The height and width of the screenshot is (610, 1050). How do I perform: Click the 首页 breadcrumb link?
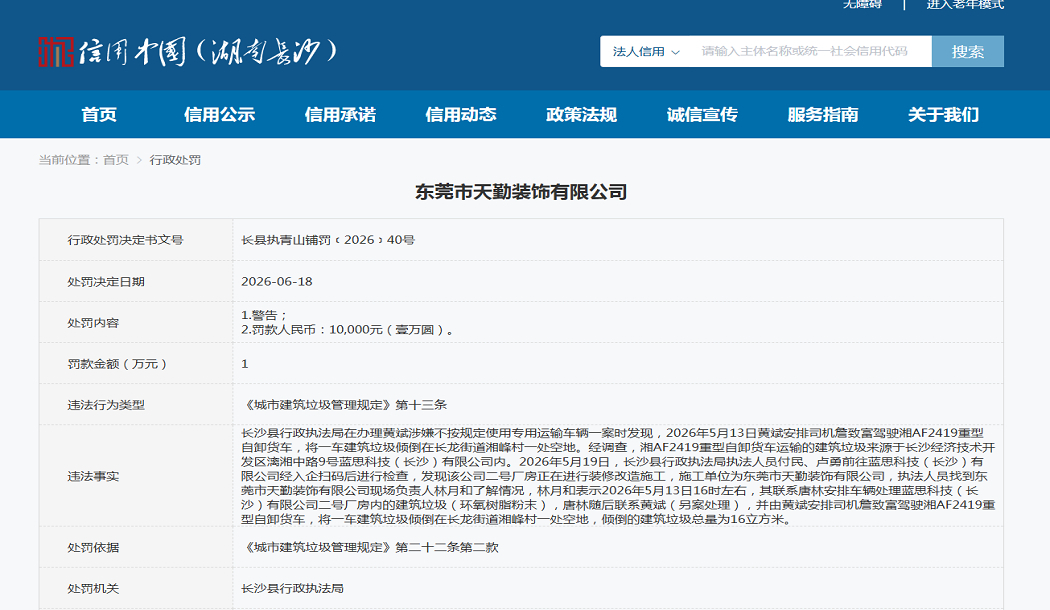(116, 160)
